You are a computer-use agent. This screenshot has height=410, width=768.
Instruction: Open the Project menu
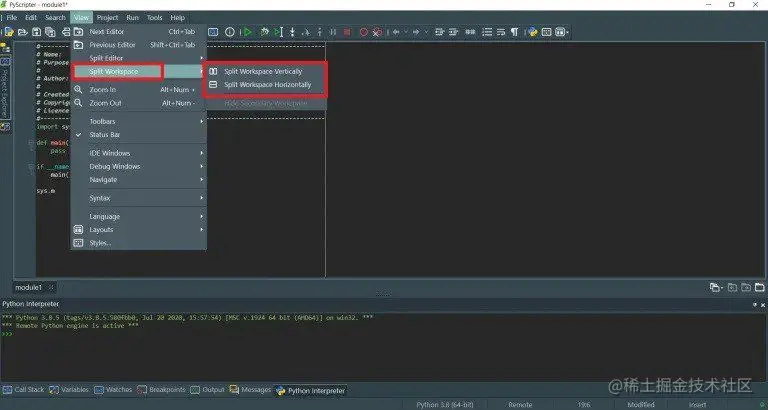tap(107, 18)
